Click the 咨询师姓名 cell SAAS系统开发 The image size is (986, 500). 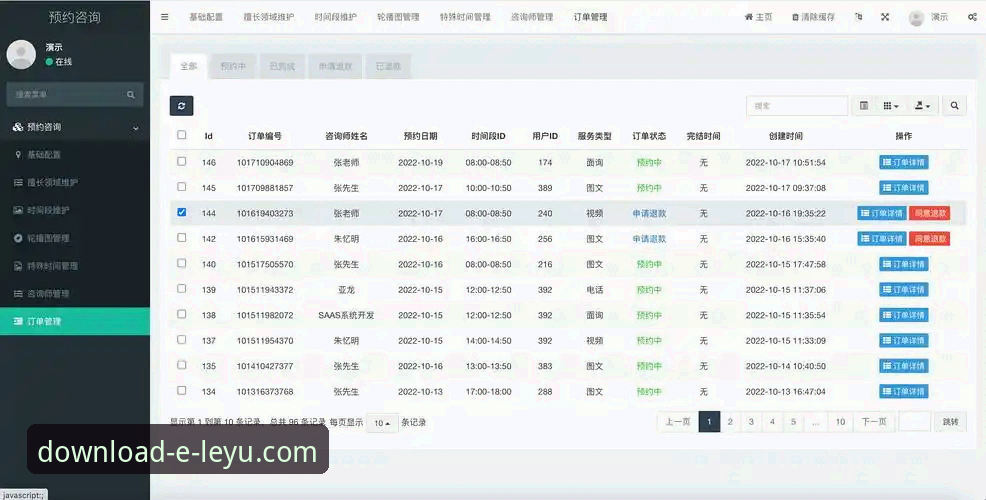point(346,315)
